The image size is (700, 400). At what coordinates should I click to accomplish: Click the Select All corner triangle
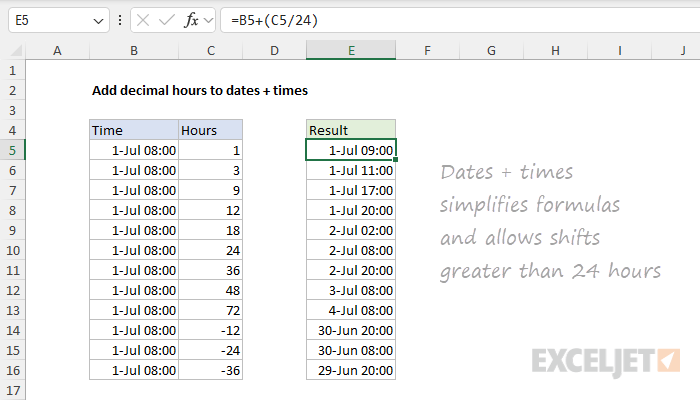coord(16,50)
